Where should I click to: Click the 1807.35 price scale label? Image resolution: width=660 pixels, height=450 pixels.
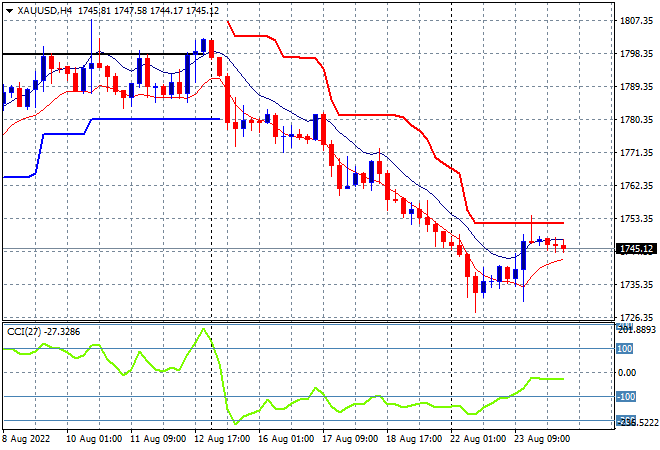coord(636,20)
